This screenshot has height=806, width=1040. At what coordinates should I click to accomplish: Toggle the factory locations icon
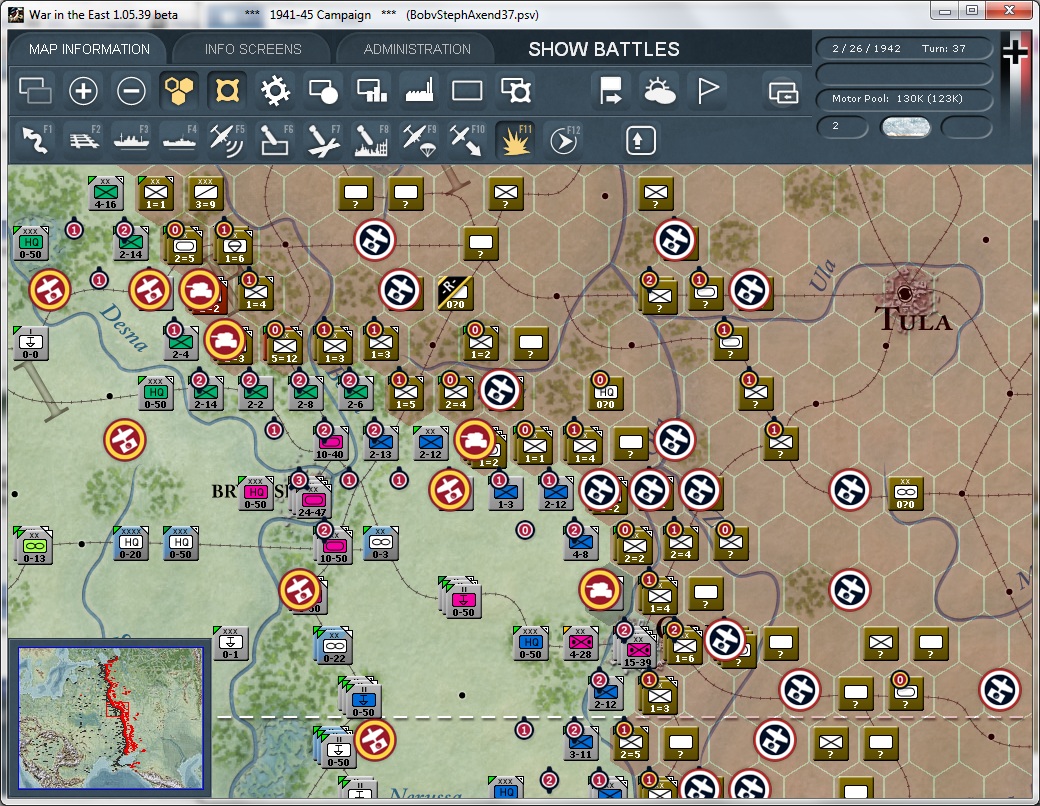[419, 91]
